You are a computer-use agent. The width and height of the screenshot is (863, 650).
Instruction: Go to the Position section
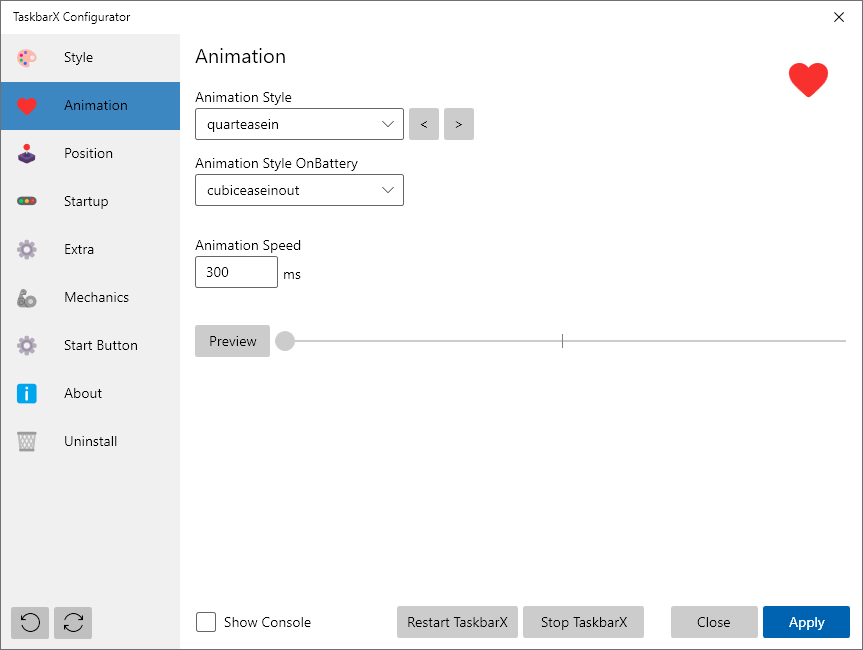[90, 154]
